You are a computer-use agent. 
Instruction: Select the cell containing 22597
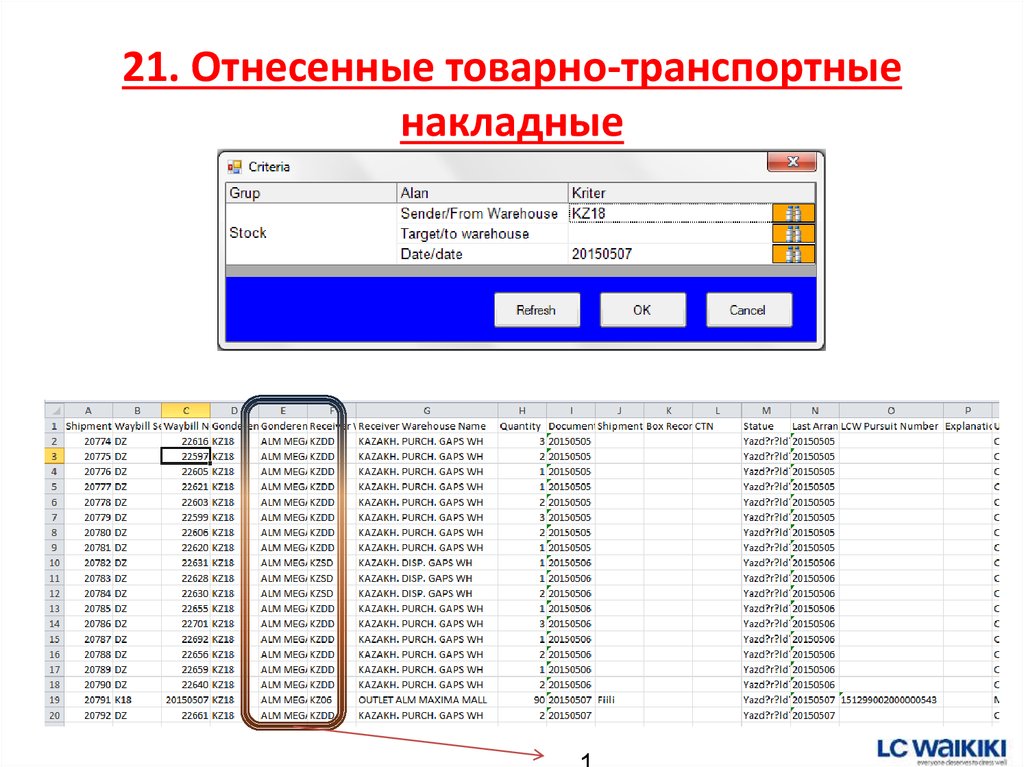pos(186,456)
